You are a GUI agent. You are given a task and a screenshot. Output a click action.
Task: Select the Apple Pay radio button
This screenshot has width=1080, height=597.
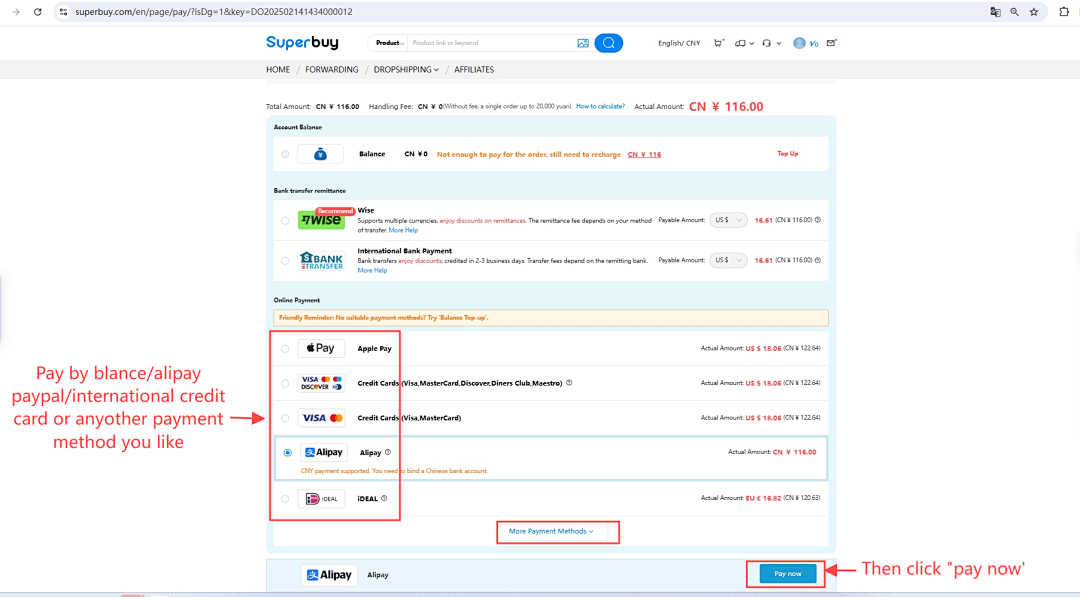coord(285,349)
